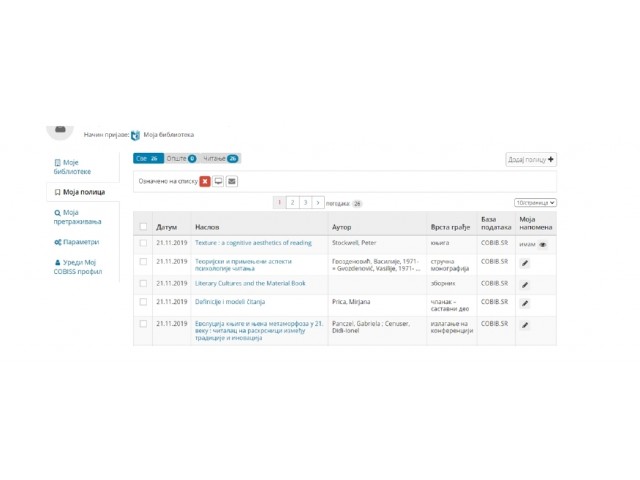Screen dimensions: 640x480
Task: Edit note for Еволуција књиге row pencil
Action: click(525, 325)
